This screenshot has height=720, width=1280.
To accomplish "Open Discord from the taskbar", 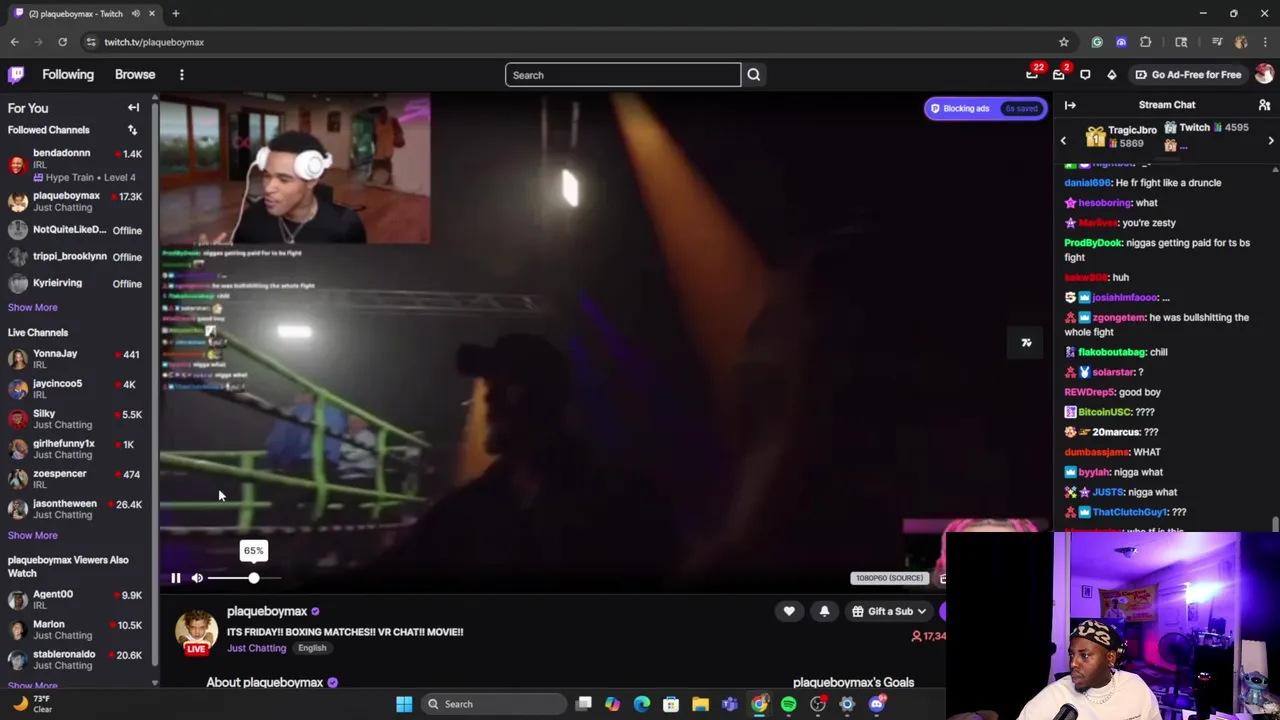I will 877,704.
